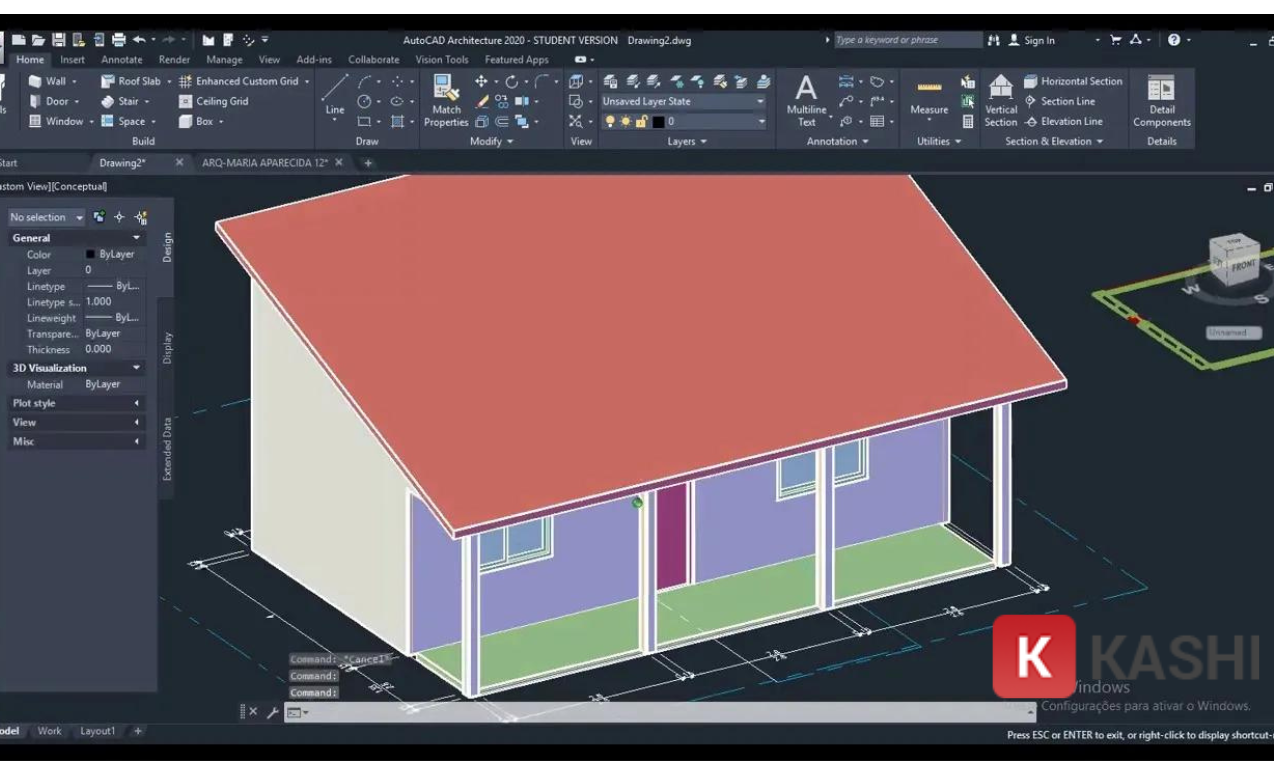This screenshot has width=1274, height=761.
Task: Switch to the Layout1 tab
Action: coord(97,730)
